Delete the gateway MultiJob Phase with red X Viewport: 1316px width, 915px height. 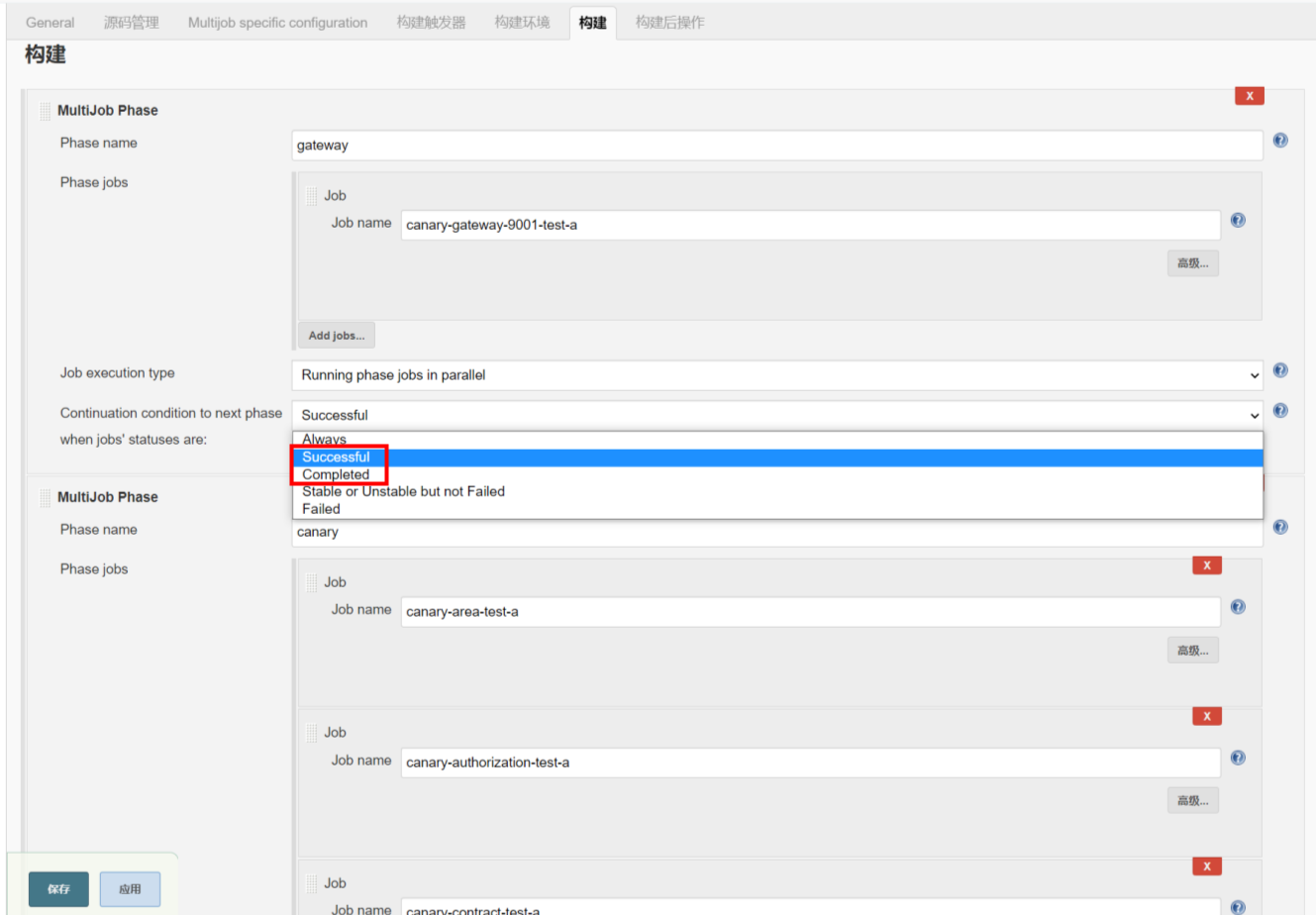[1249, 95]
